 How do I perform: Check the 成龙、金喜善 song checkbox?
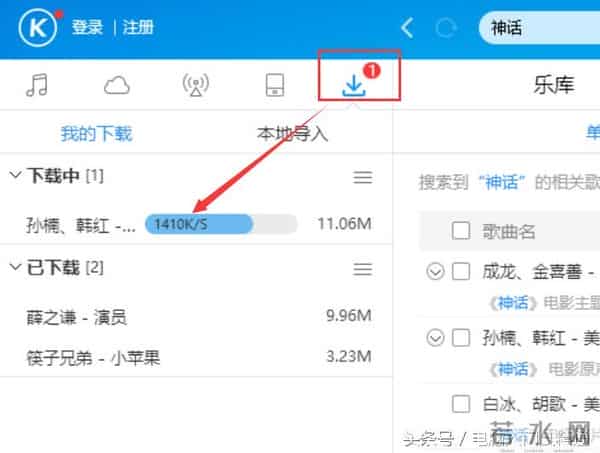click(461, 272)
